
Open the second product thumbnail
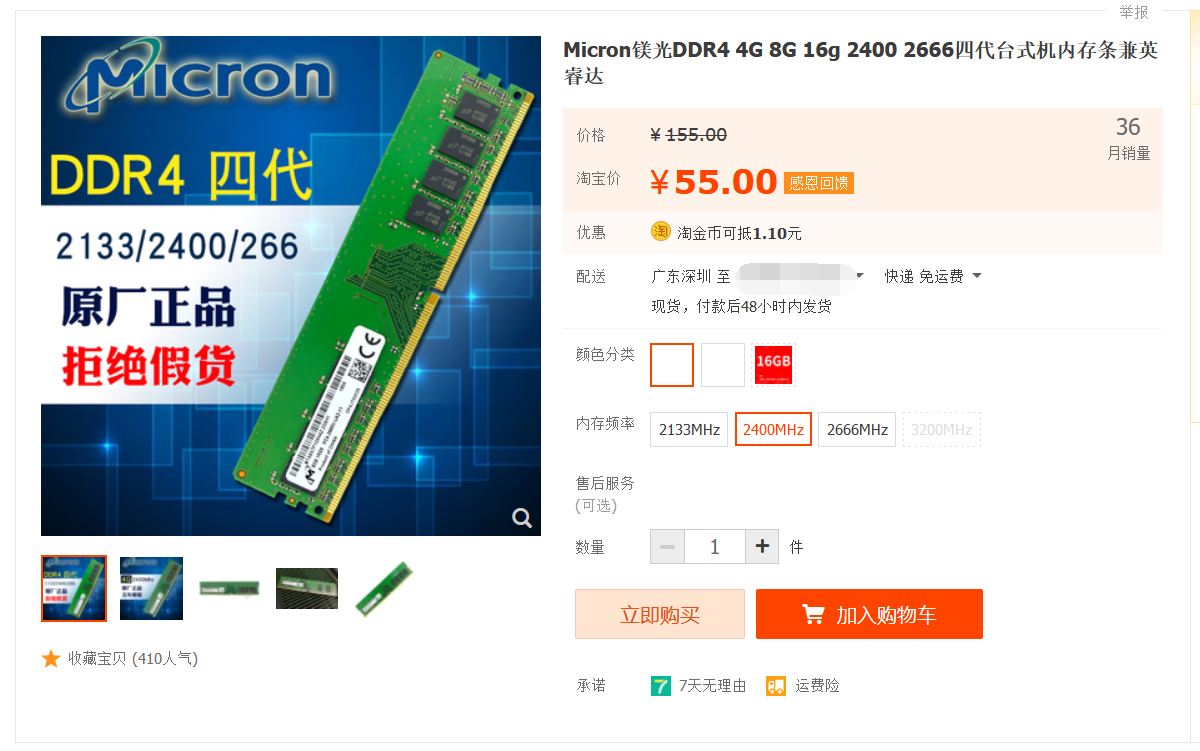(x=151, y=588)
